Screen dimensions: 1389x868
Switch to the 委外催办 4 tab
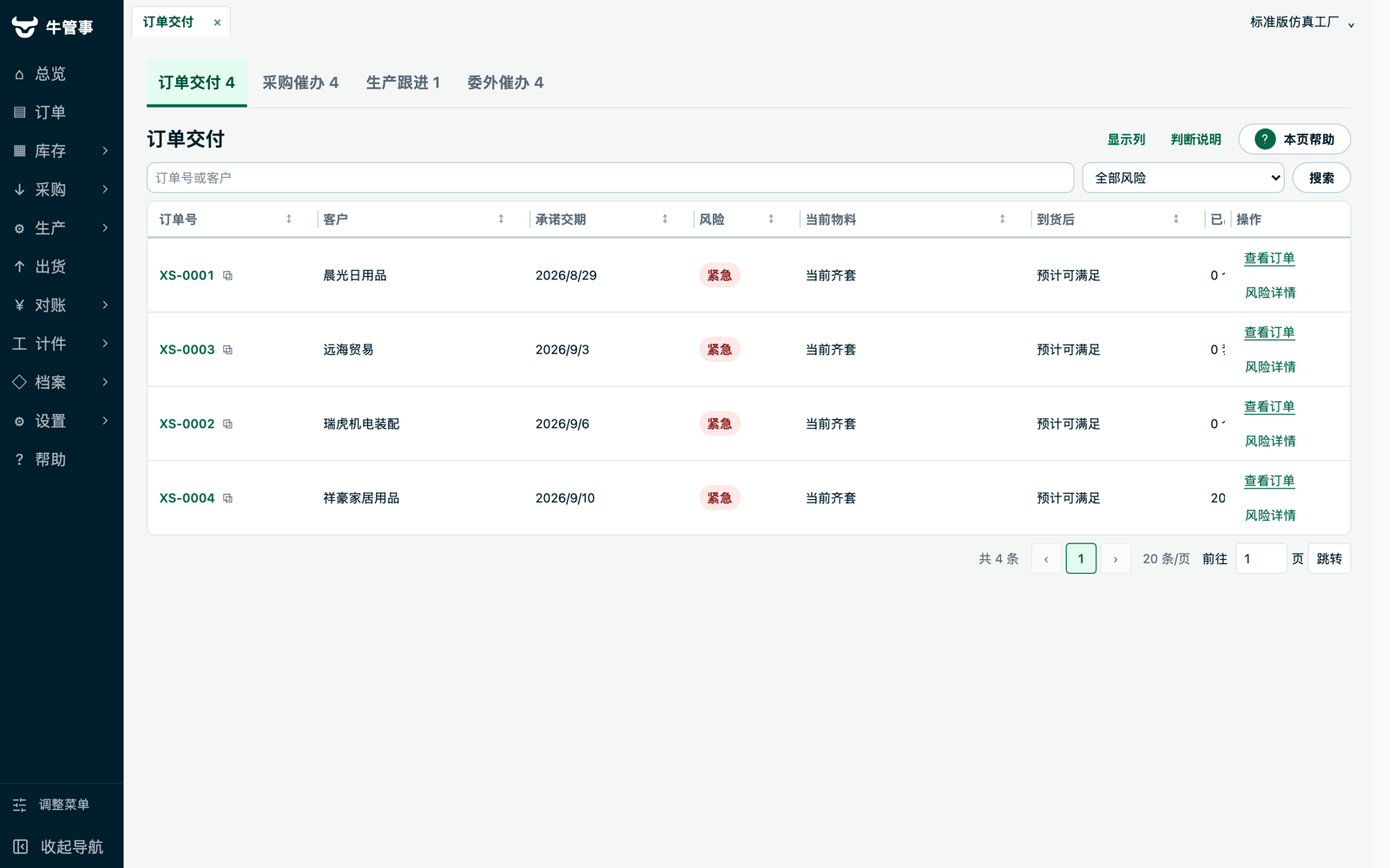[505, 83]
